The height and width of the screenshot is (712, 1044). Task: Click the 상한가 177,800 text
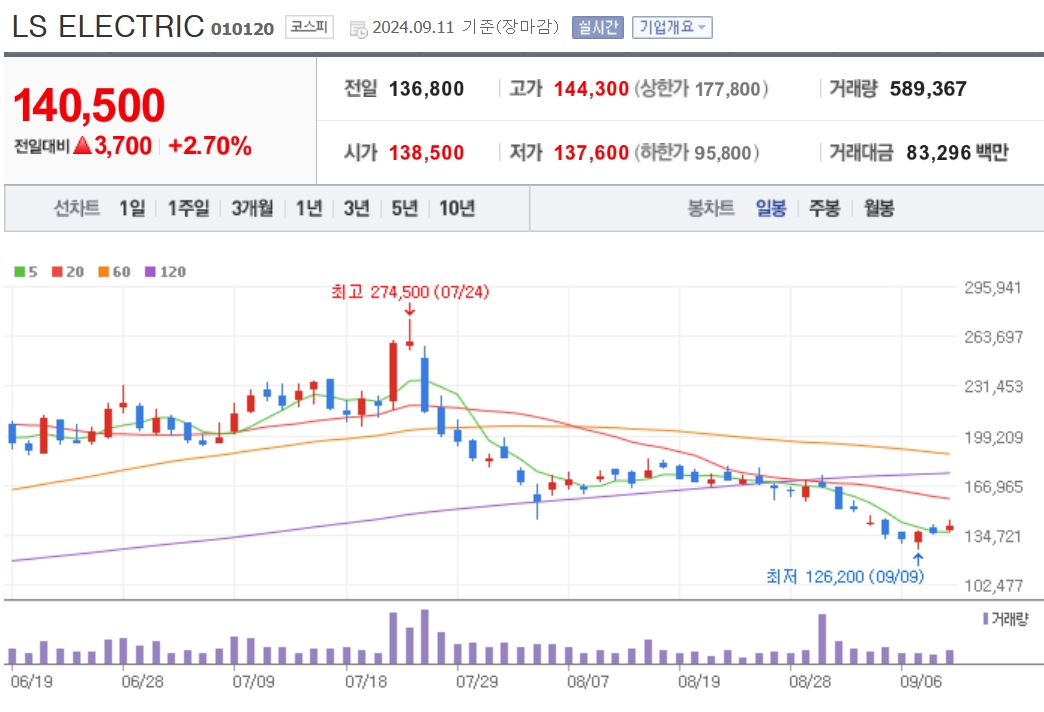tap(701, 89)
